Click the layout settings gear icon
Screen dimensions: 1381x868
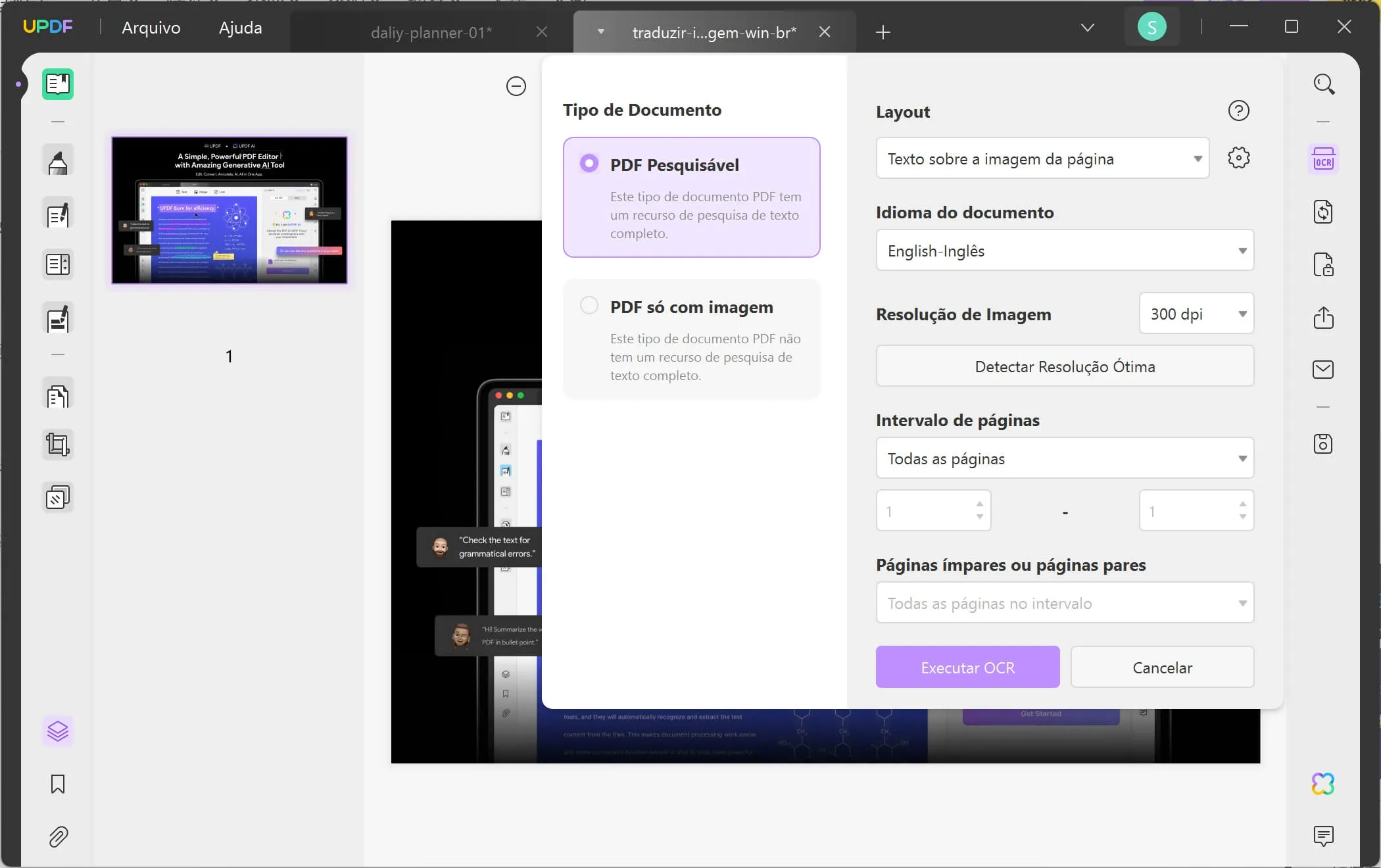[x=1238, y=158]
